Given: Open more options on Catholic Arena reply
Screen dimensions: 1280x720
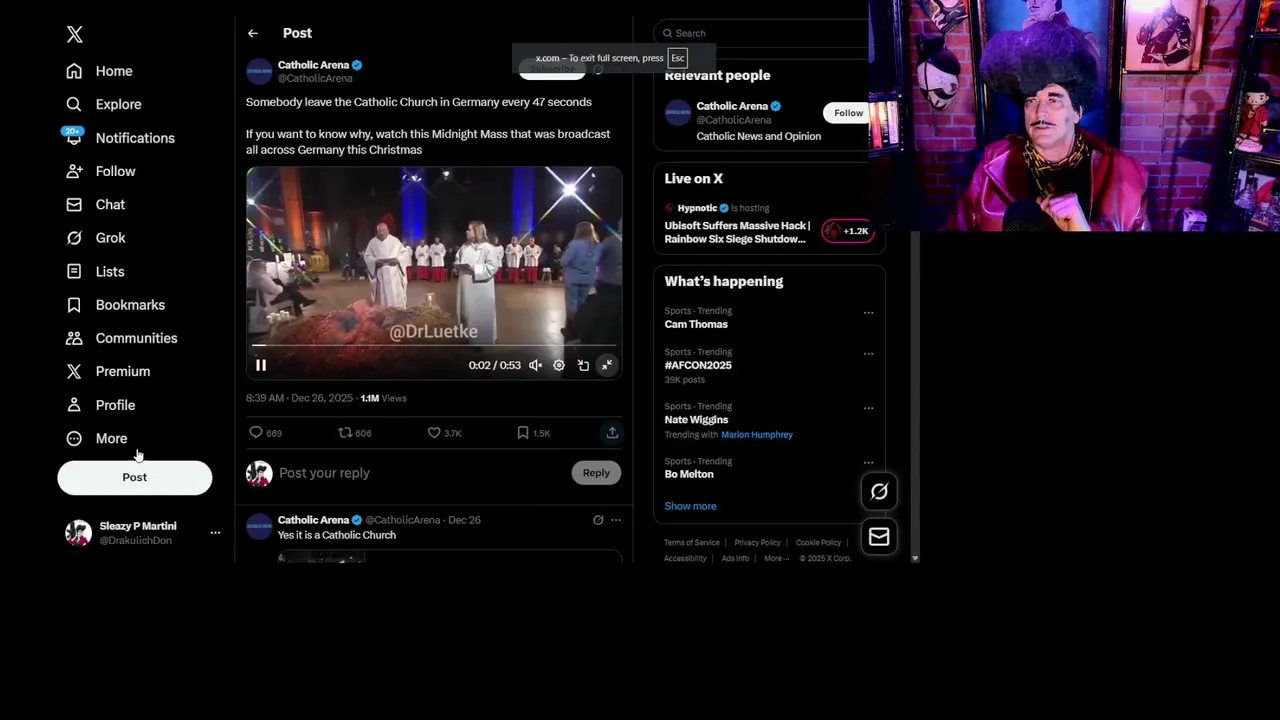Looking at the screenshot, I should (616, 520).
